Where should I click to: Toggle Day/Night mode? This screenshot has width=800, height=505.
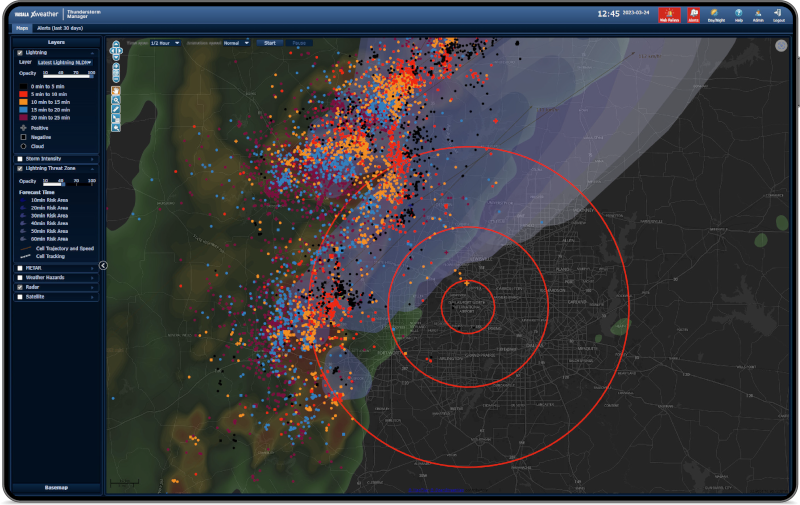(x=716, y=14)
